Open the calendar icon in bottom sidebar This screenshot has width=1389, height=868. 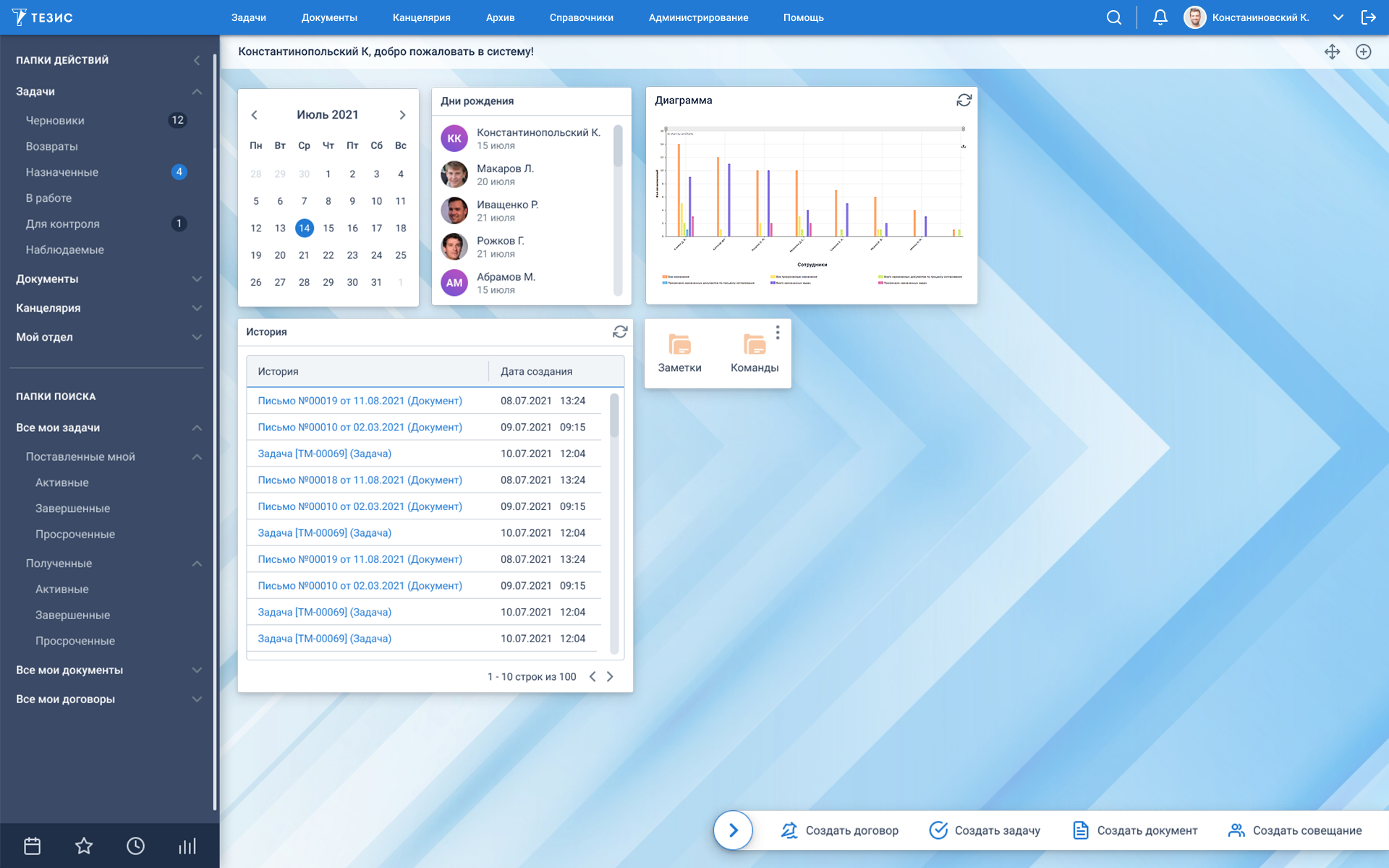pos(33,846)
